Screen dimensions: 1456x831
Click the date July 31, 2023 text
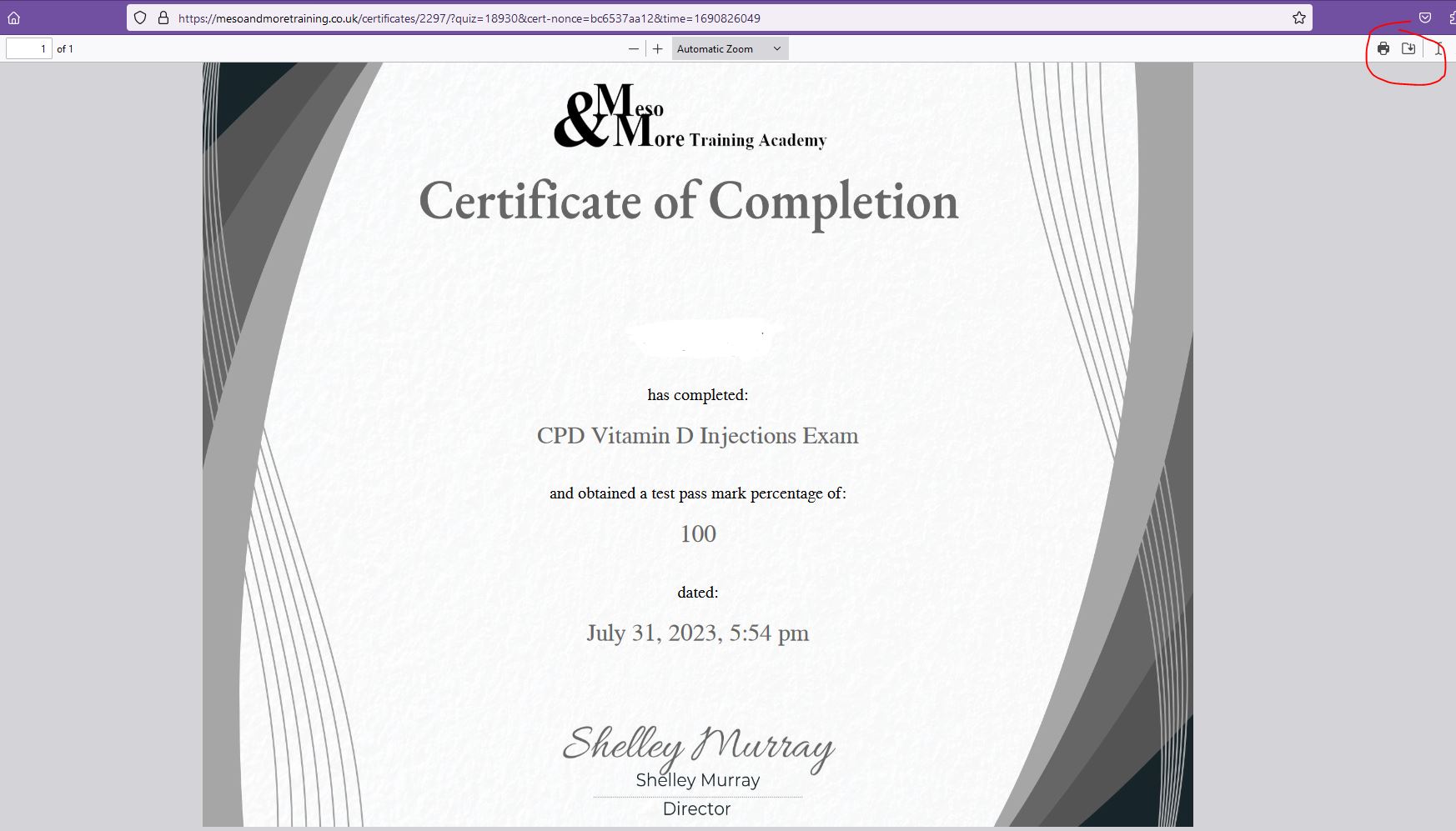point(697,633)
